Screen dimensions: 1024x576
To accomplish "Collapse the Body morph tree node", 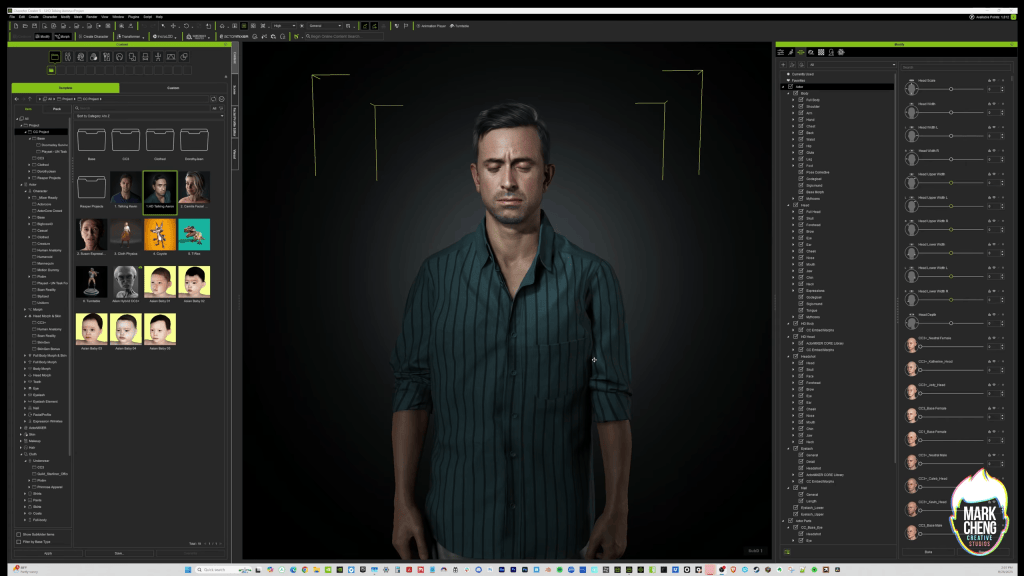I will pyautogui.click(x=788, y=93).
